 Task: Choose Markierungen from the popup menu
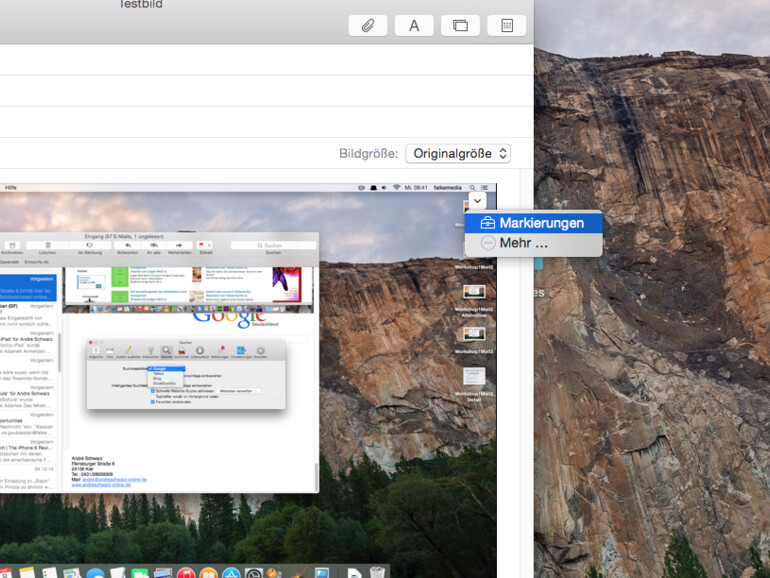pos(533,223)
